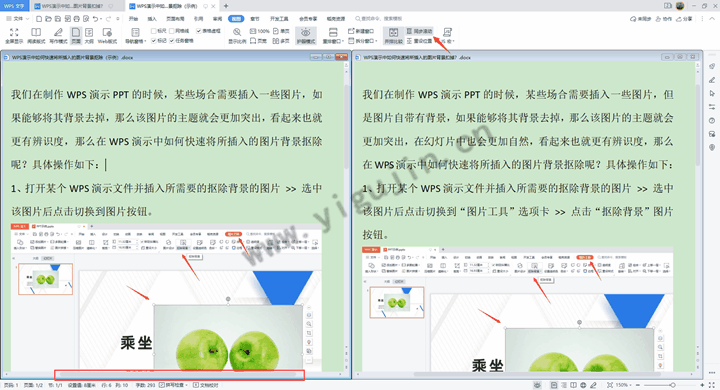Open the user avatar in title bar
The image size is (720, 390).
coord(680,6)
